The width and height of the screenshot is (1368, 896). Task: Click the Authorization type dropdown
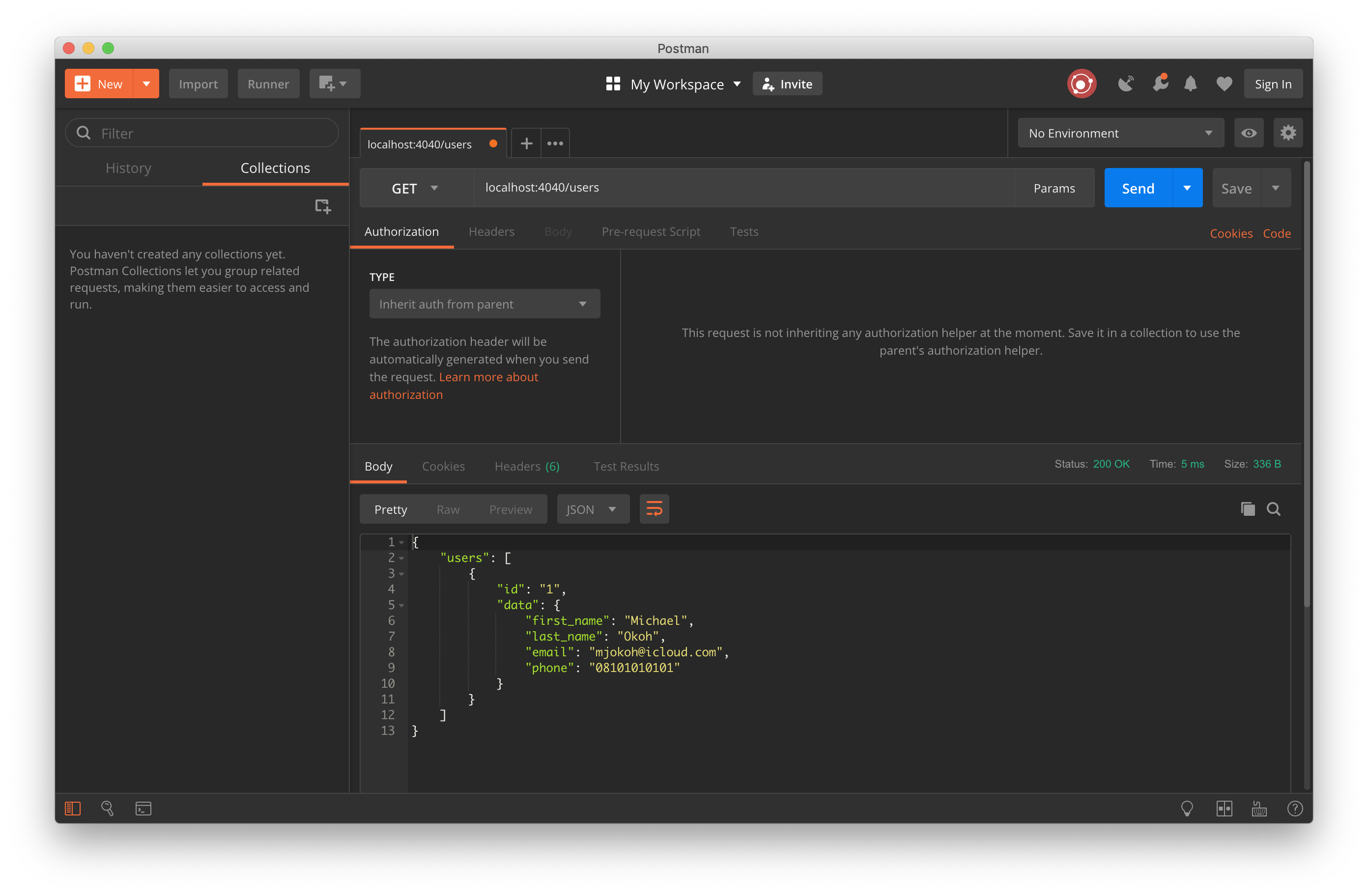click(x=484, y=304)
